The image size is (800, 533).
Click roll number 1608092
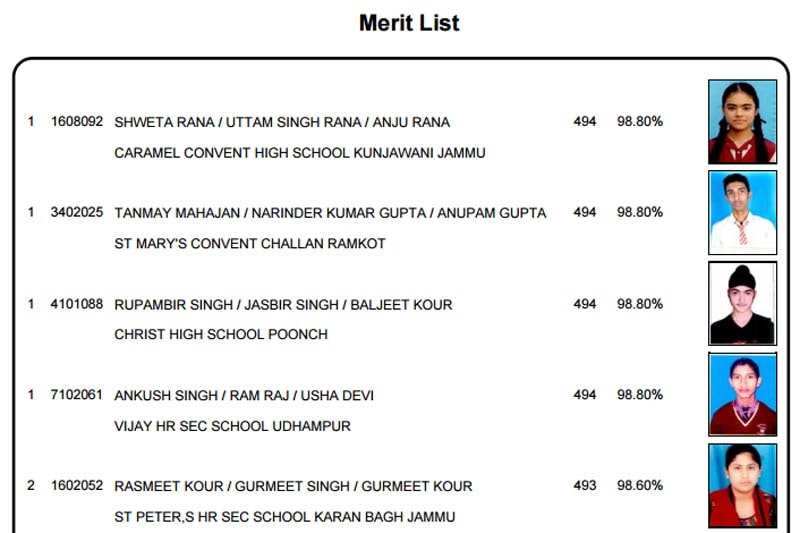tap(77, 122)
